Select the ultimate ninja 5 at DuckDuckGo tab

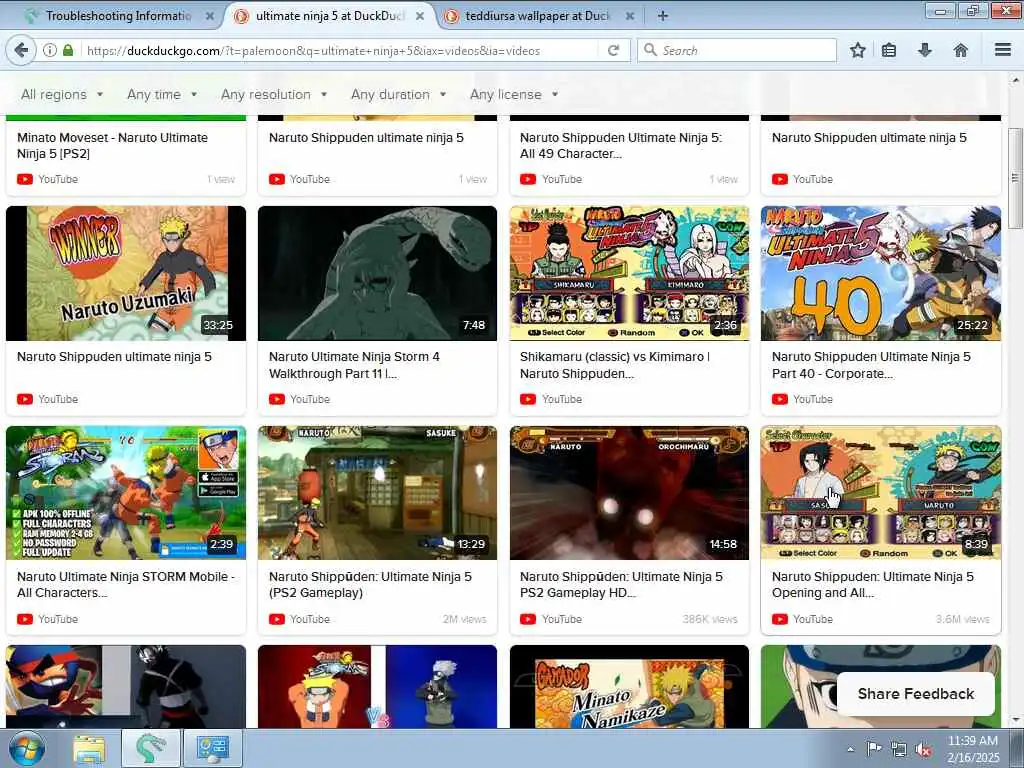pyautogui.click(x=330, y=16)
